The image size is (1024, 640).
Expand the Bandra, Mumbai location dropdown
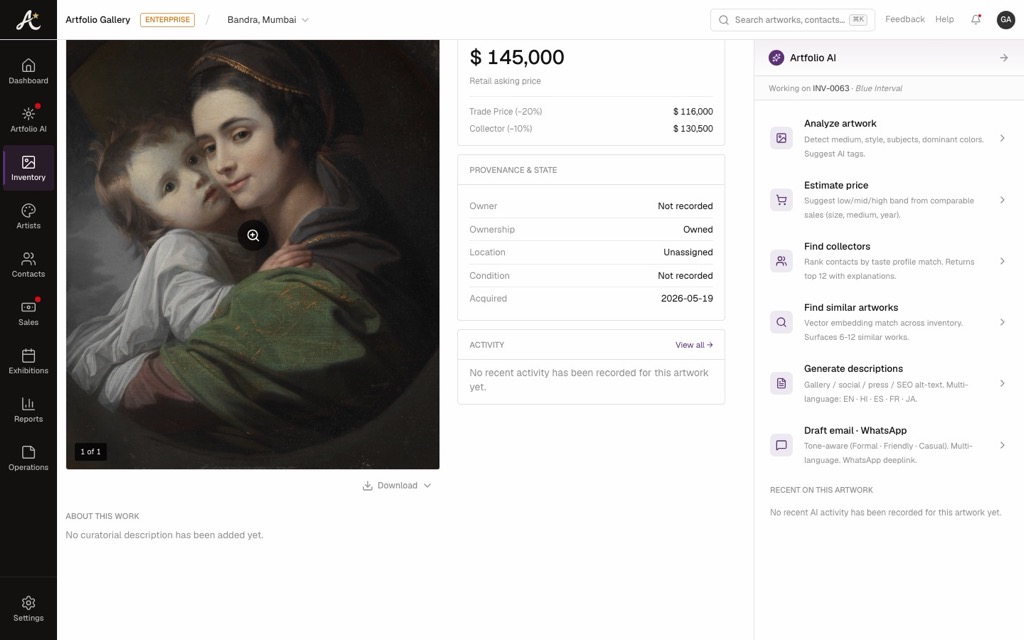(268, 20)
